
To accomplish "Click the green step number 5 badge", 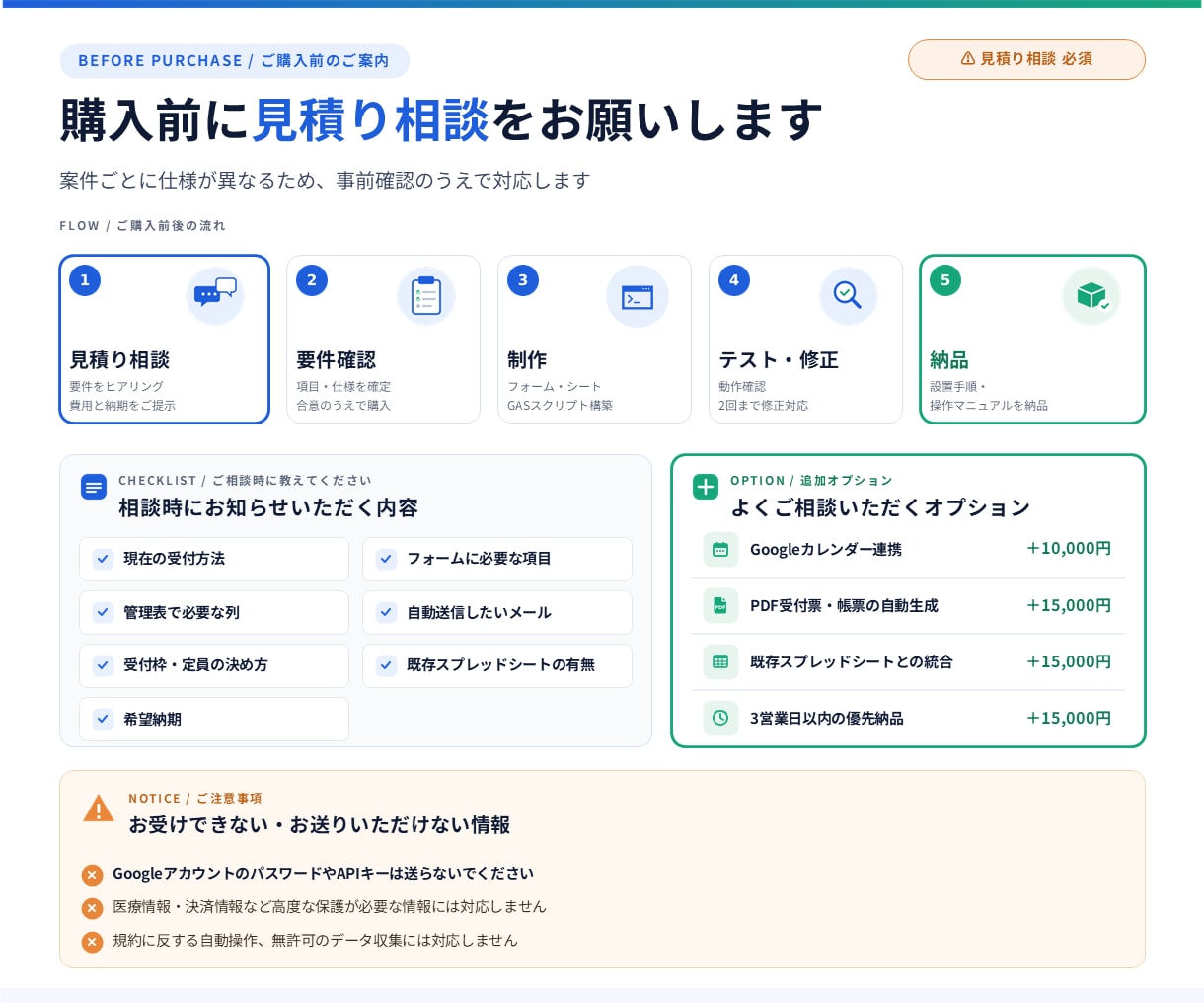I will pos(945,280).
